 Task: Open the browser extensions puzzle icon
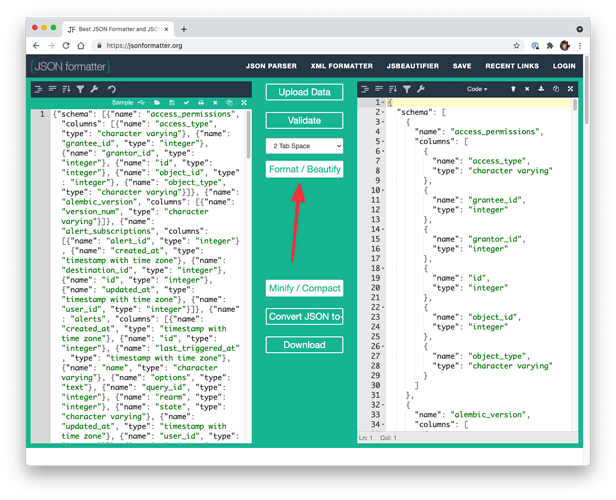(x=550, y=46)
